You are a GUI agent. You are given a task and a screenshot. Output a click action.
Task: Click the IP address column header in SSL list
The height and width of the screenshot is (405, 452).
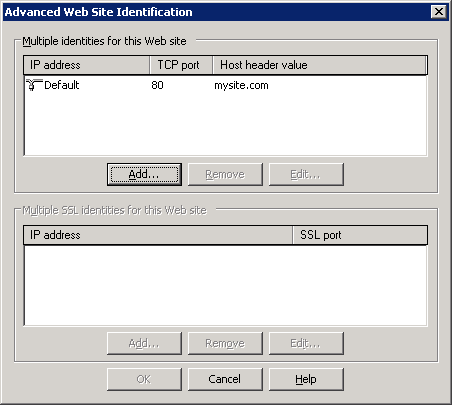coord(158,235)
